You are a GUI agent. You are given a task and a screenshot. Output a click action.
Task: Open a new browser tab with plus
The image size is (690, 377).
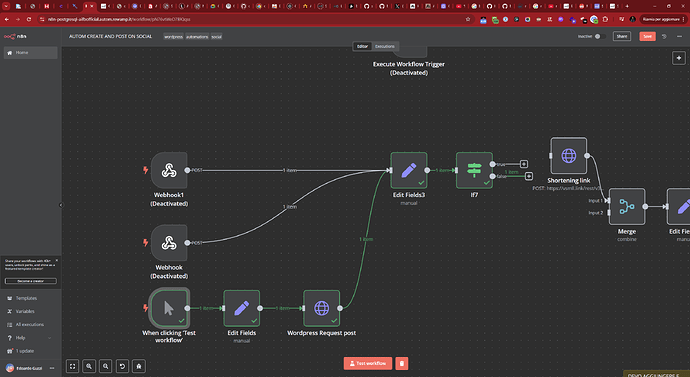tap(627, 6)
